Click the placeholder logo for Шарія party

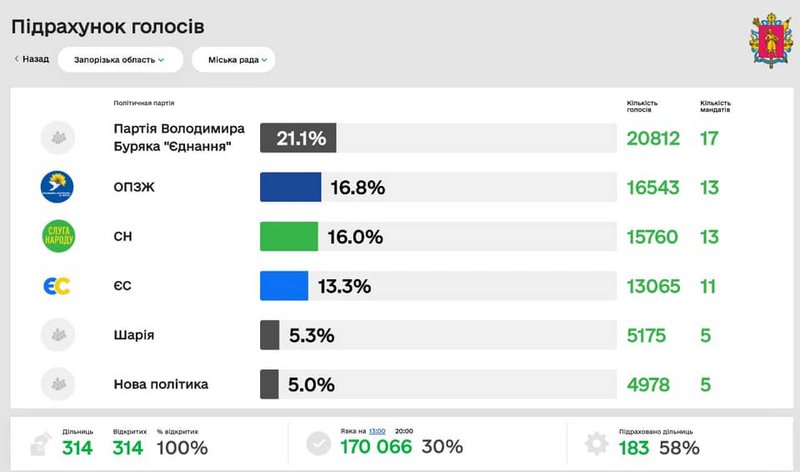(x=56, y=335)
